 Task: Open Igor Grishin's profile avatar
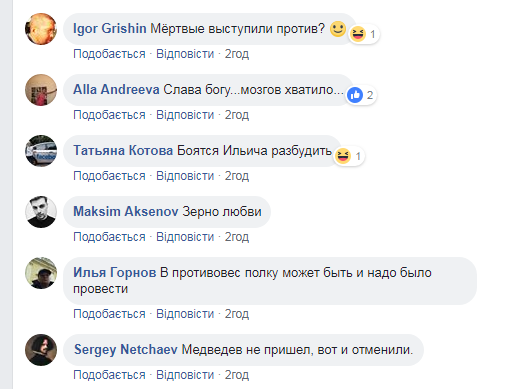[41, 29]
